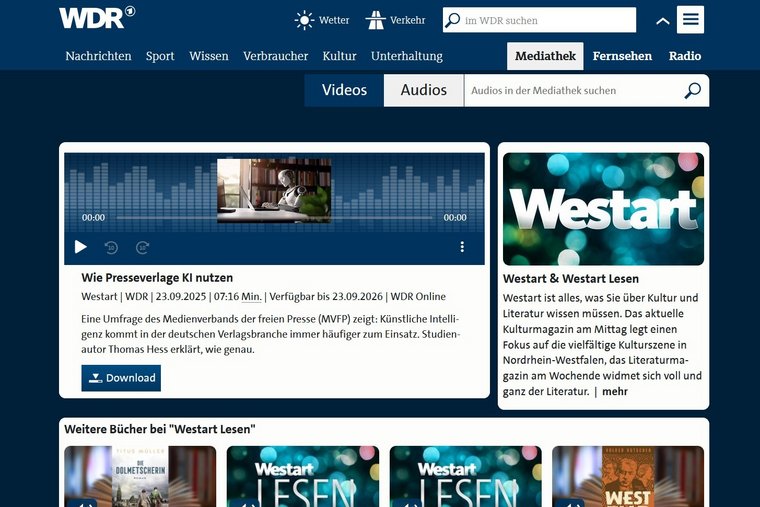Expand Westart description via 'mehr'

pyautogui.click(x=615, y=392)
